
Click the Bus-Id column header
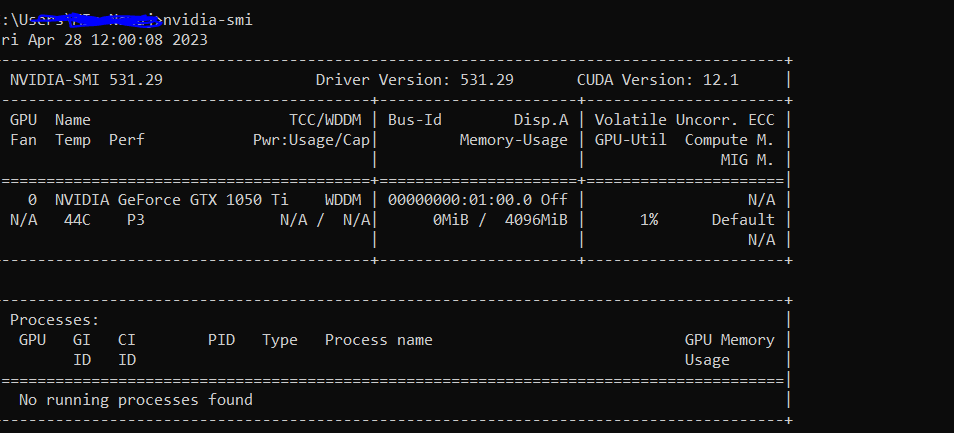pyautogui.click(x=414, y=120)
